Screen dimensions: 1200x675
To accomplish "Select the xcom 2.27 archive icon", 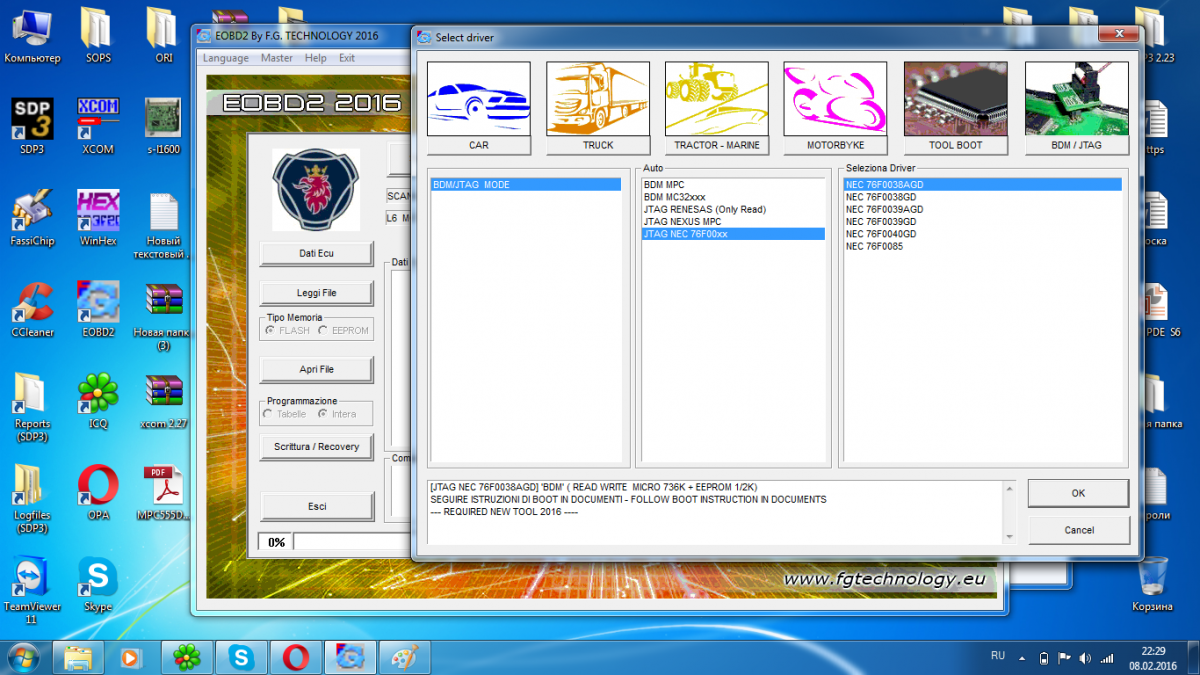I will [x=163, y=400].
